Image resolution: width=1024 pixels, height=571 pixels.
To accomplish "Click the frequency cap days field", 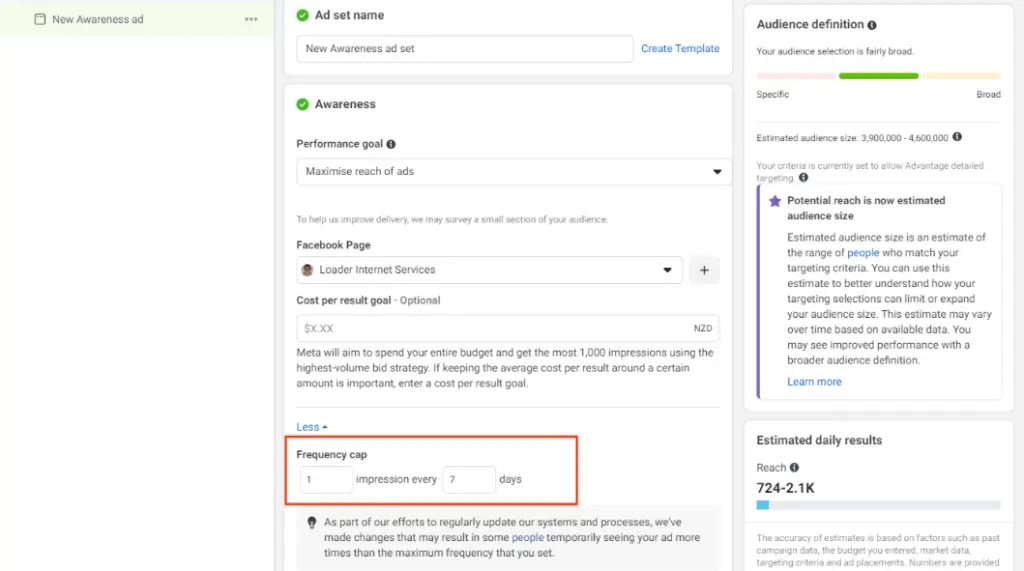I will click(x=468, y=480).
